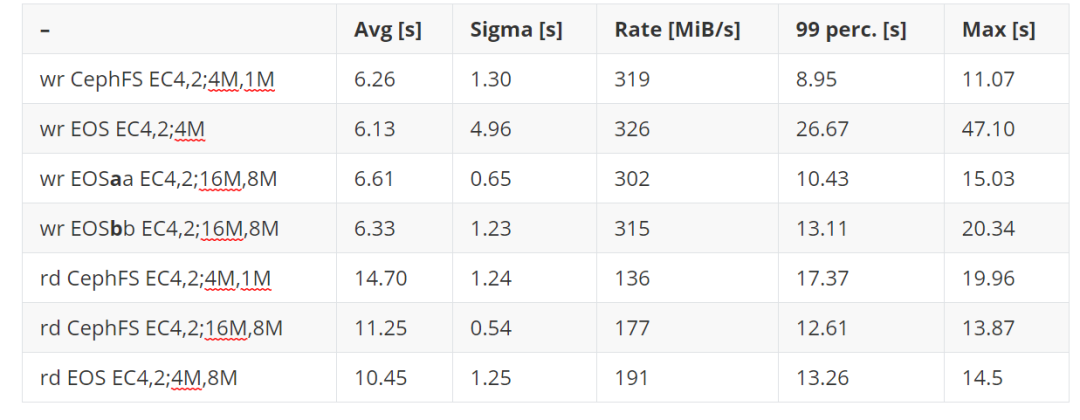
Task: Click the 26.67 percentile value cell
Action: pos(824,129)
